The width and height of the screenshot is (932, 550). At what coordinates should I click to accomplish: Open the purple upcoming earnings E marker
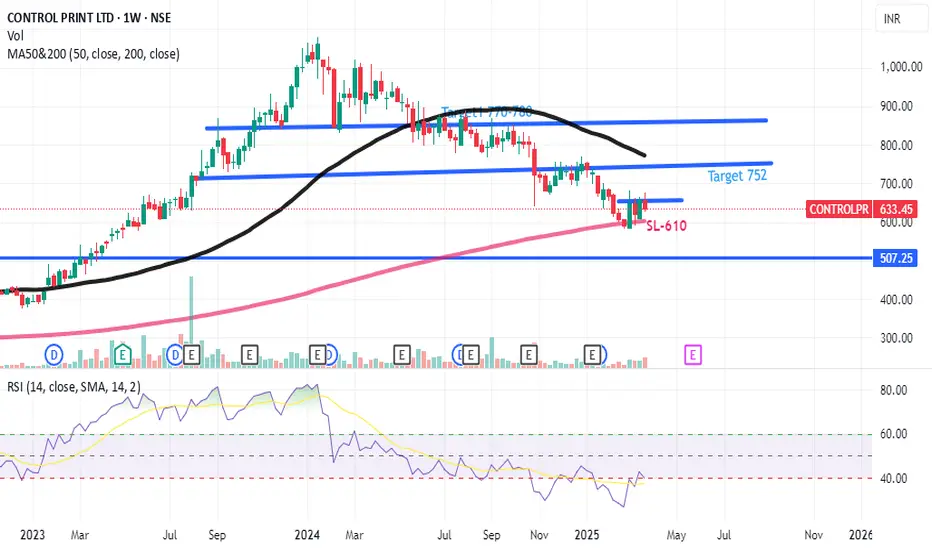point(692,356)
